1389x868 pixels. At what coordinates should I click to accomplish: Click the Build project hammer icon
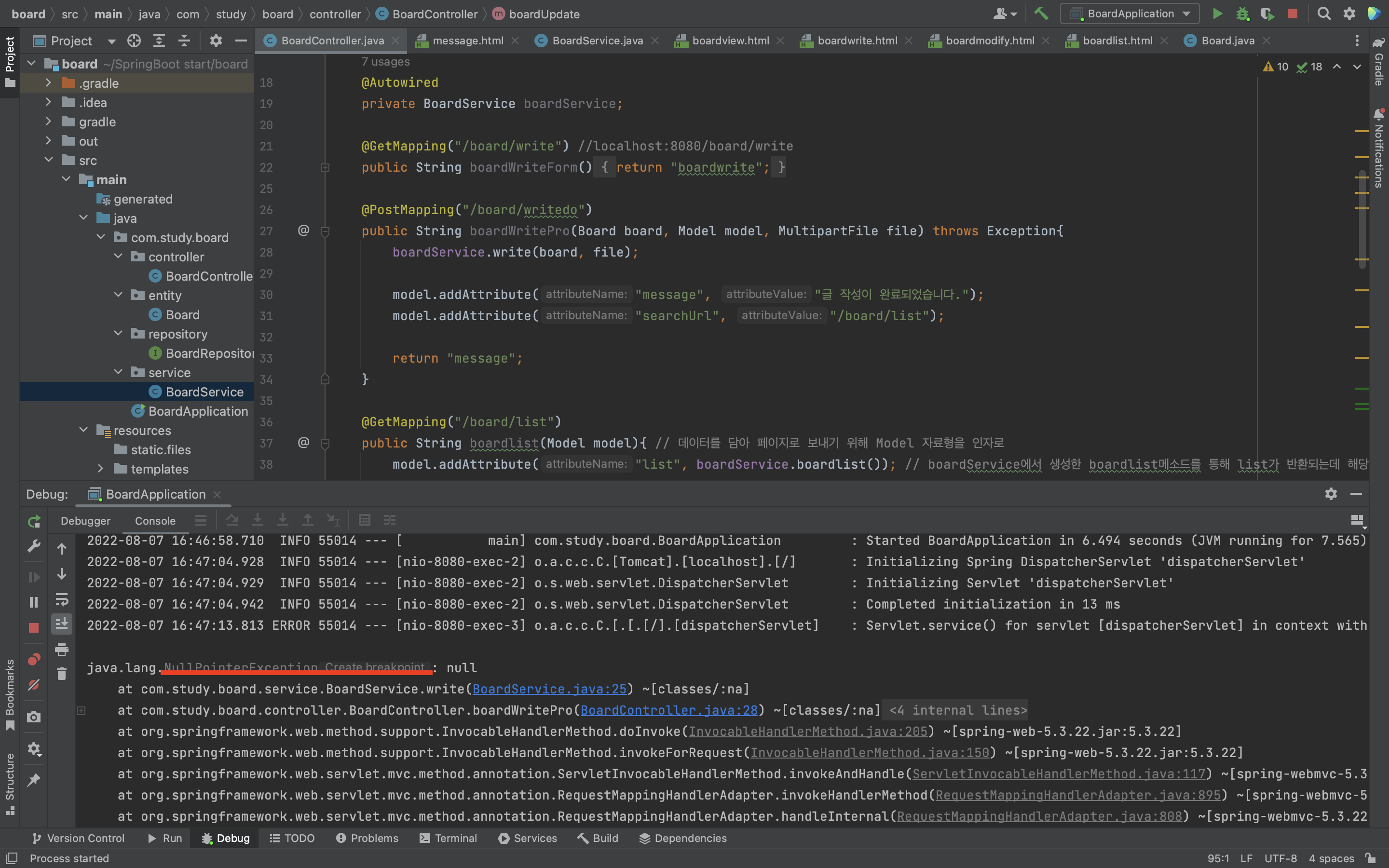tap(1041, 14)
